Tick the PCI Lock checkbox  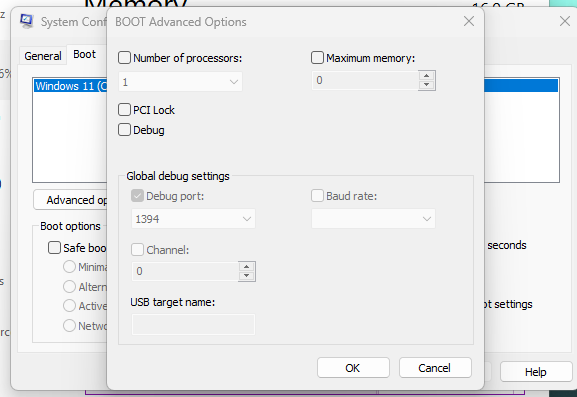point(124,110)
